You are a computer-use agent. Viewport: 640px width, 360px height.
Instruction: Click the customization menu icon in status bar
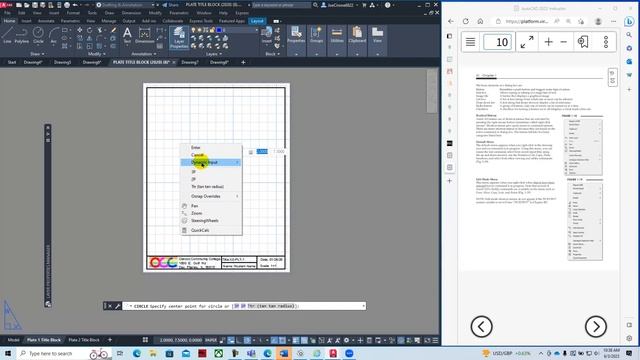click(x=435, y=340)
